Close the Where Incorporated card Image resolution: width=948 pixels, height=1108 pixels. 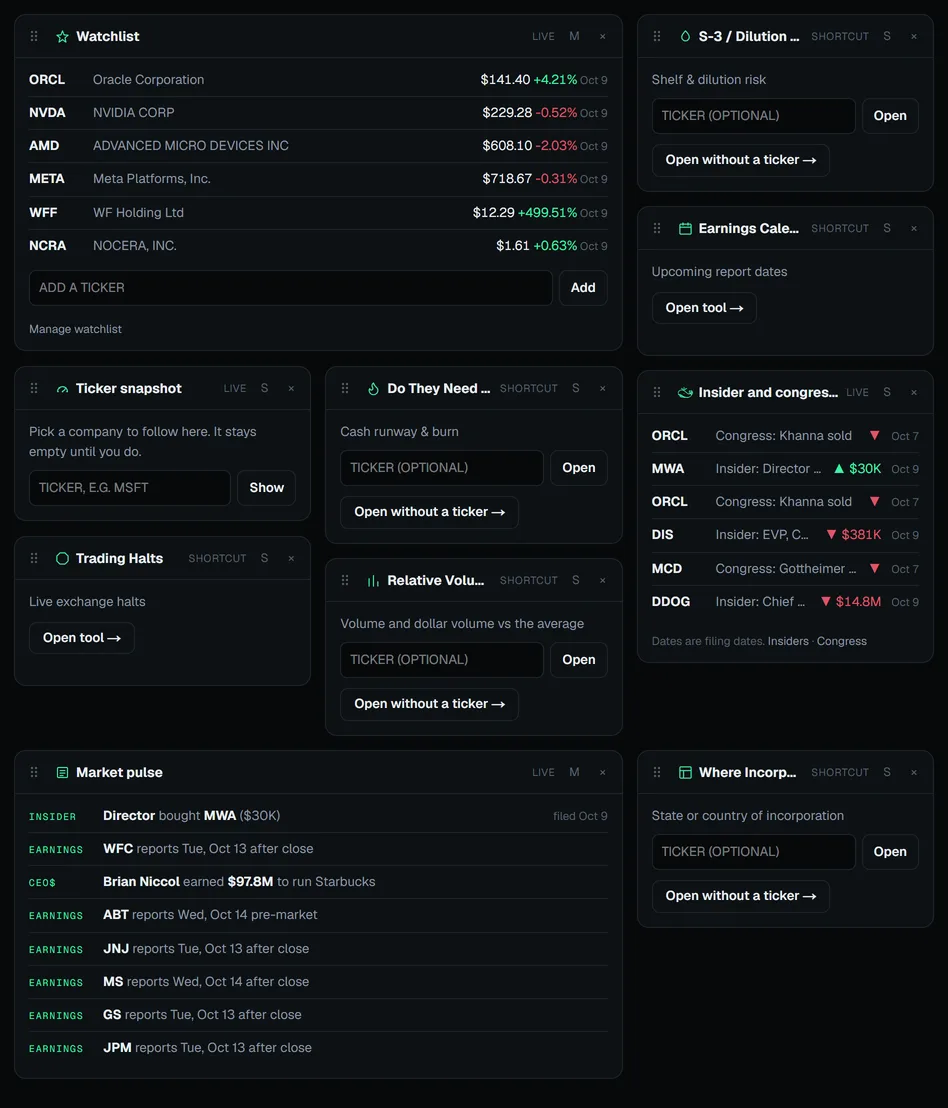913,772
